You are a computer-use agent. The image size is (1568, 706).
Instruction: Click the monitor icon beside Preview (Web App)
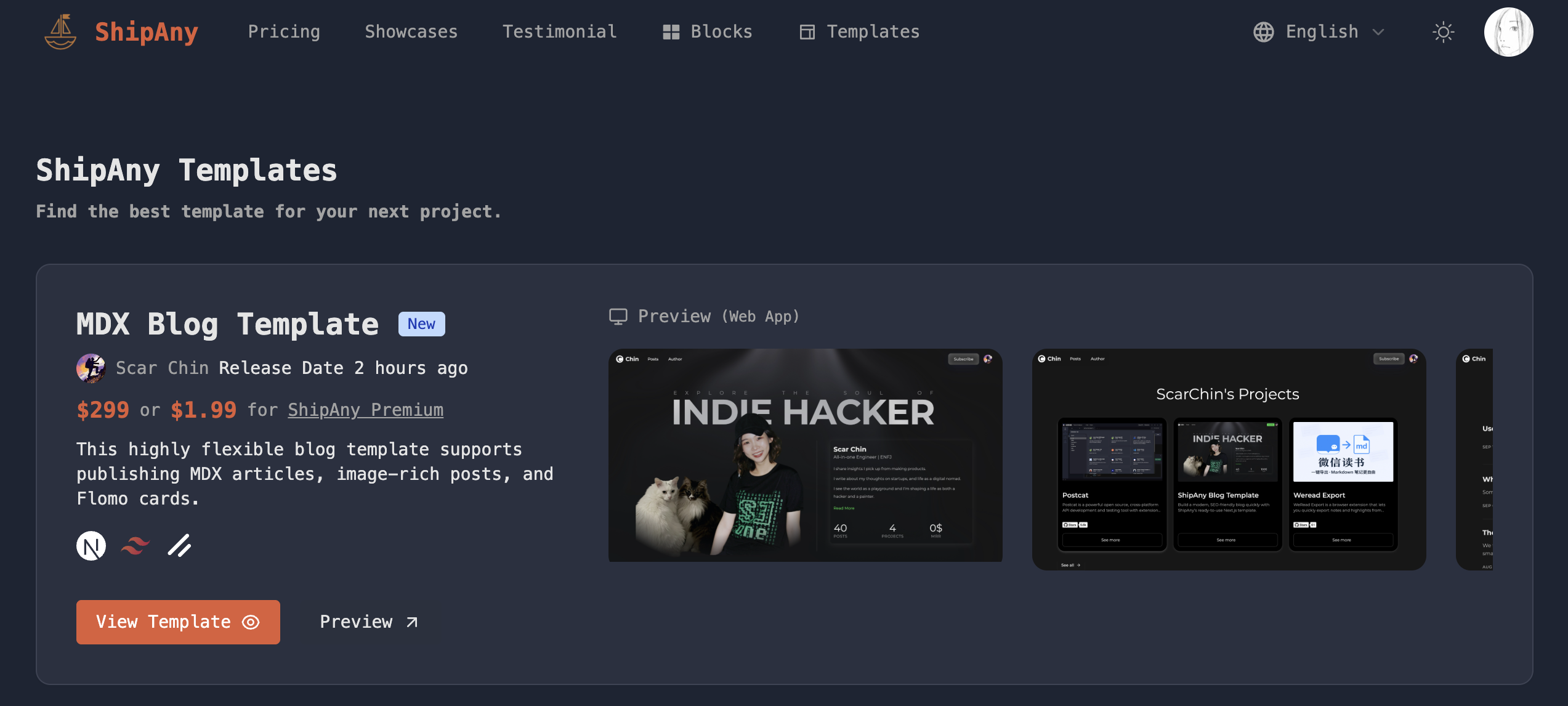point(618,317)
